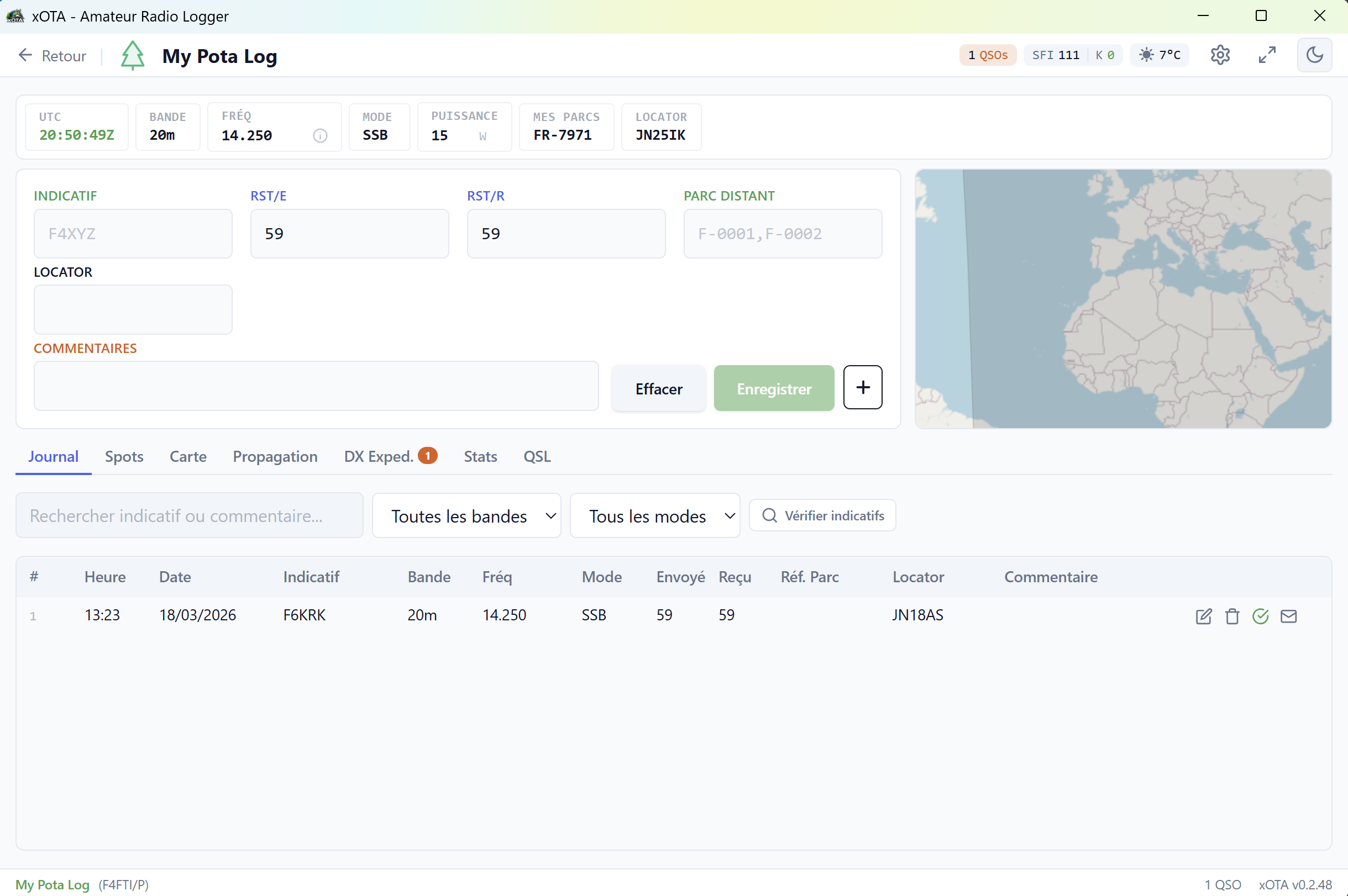Click the Réf. Parc column header
Viewport: 1348px width, 896px height.
point(810,577)
